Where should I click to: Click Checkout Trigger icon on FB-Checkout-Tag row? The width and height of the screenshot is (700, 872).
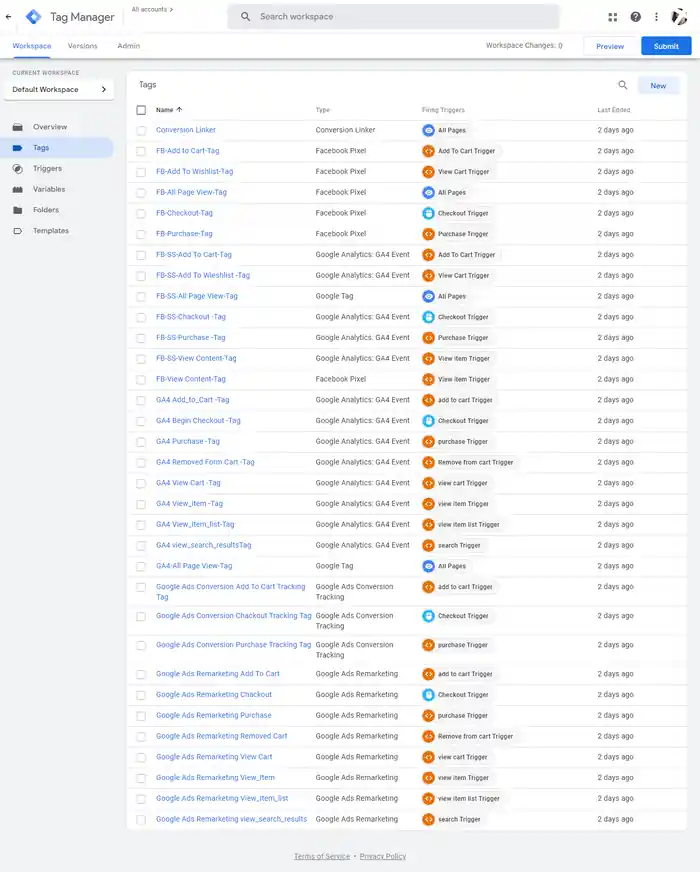(x=428, y=213)
